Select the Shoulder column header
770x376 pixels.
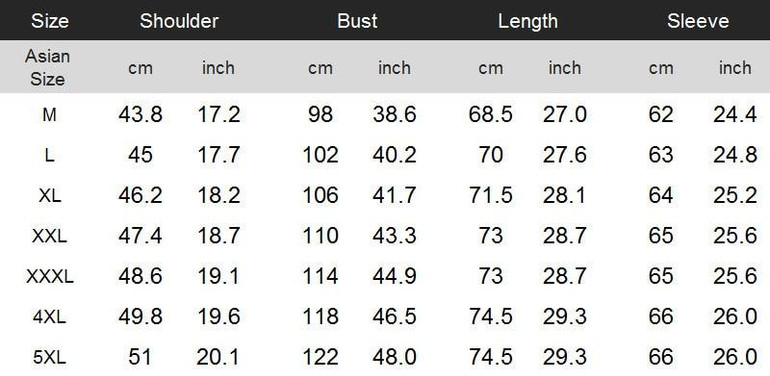(179, 21)
